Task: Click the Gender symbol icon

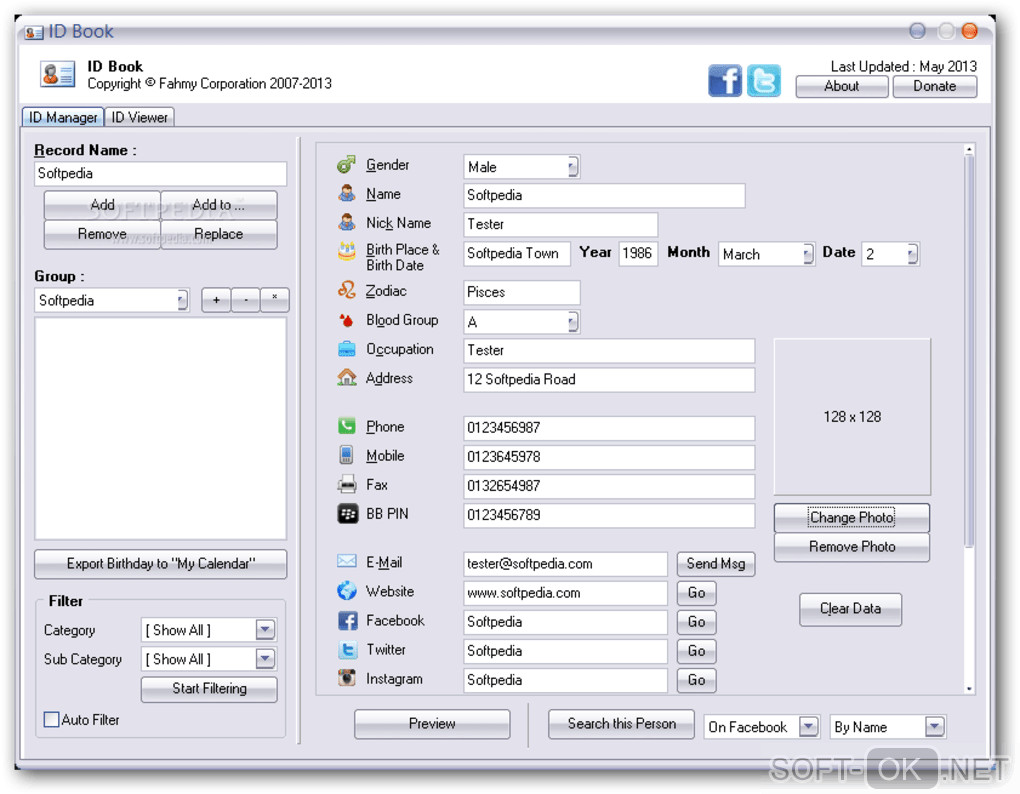Action: coord(346,165)
